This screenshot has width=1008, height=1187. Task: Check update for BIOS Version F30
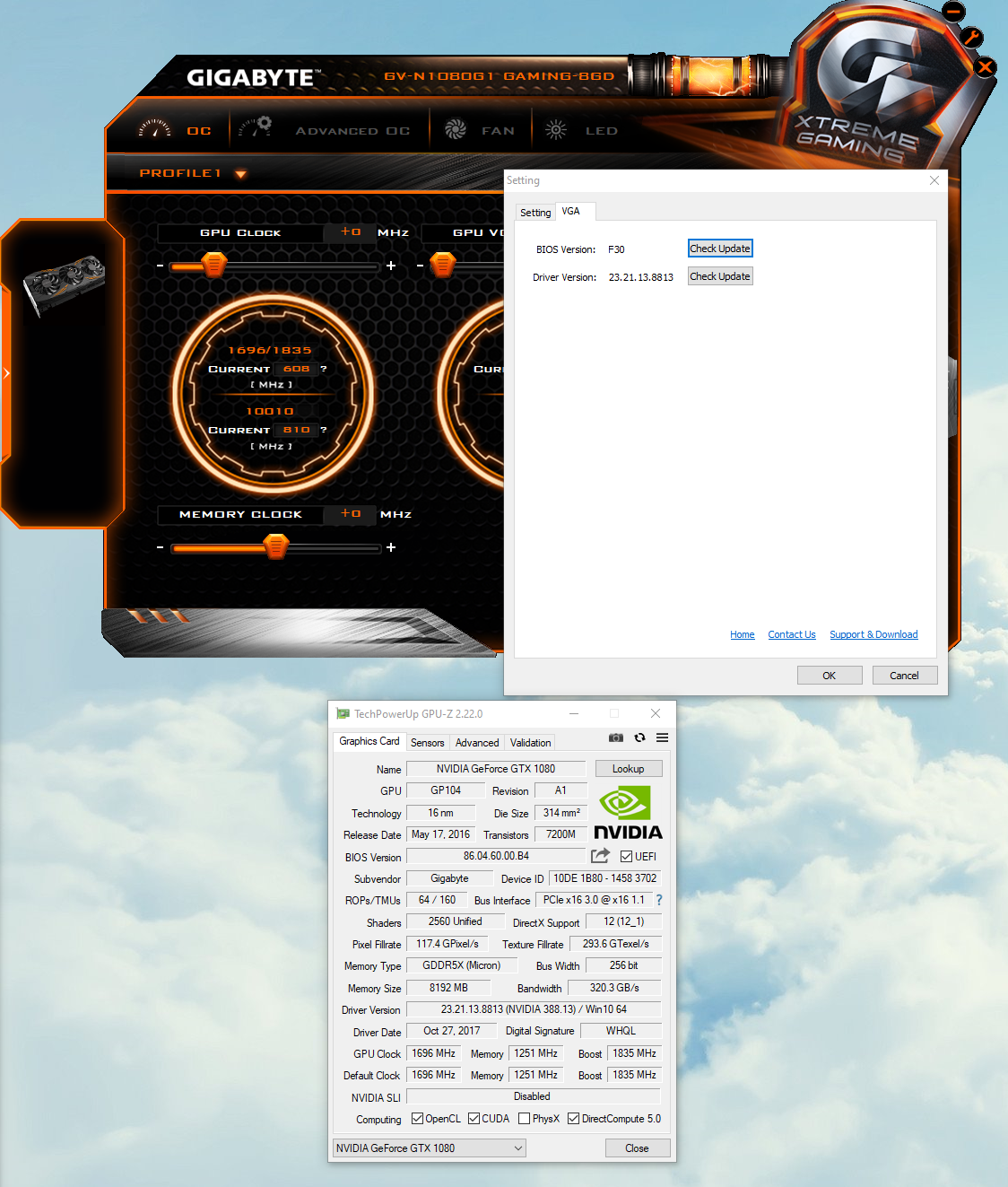point(720,249)
